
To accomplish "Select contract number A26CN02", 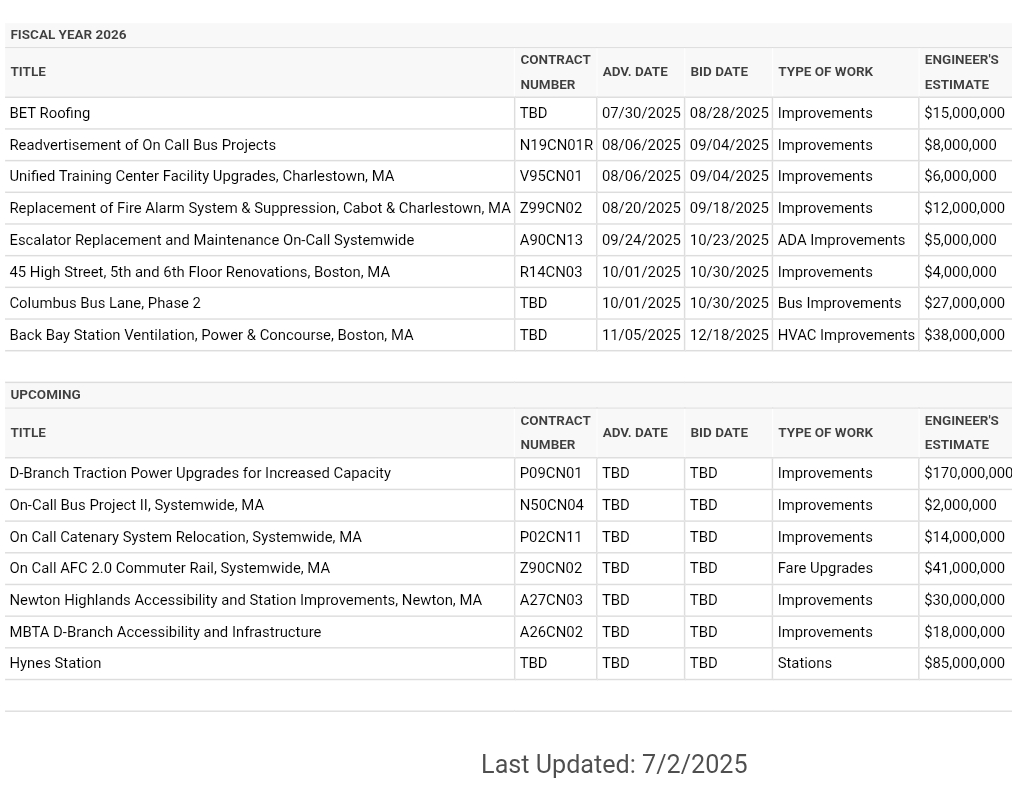I will [551, 632].
